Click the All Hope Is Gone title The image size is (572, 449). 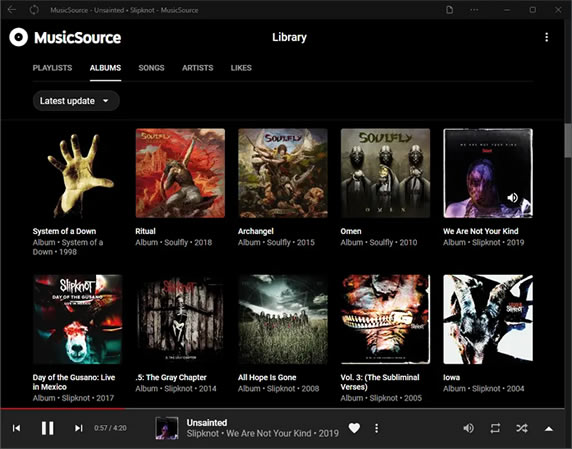(x=267, y=378)
